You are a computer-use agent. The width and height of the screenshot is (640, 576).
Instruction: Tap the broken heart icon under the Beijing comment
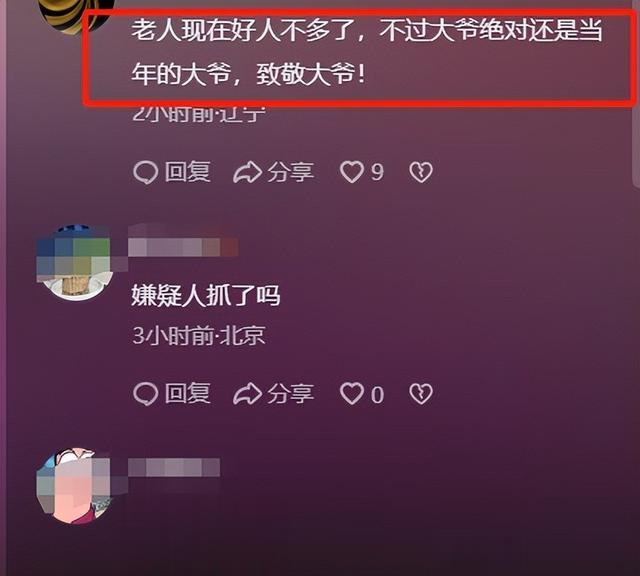[421, 394]
